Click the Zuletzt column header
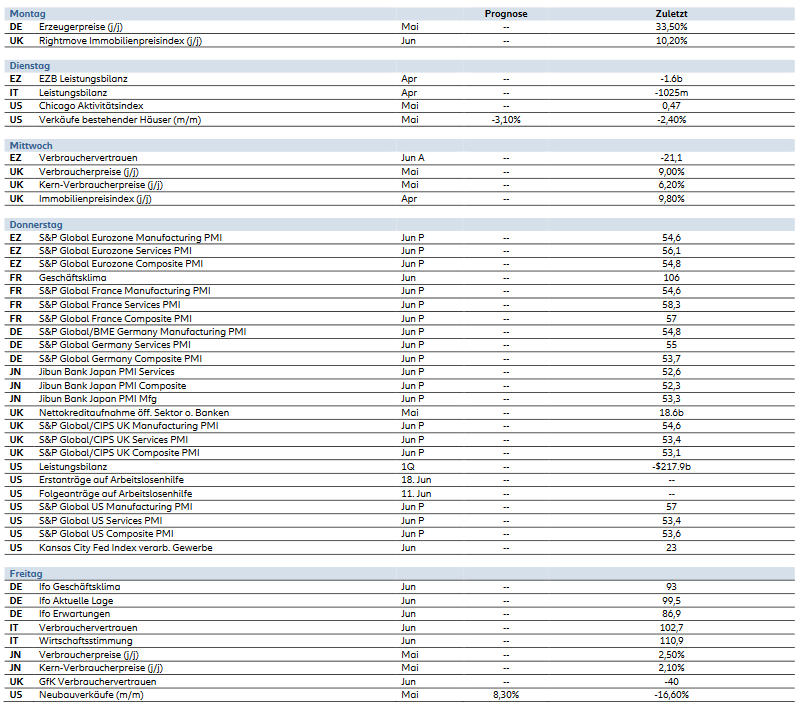This screenshot has height=706, width=801. (x=671, y=14)
